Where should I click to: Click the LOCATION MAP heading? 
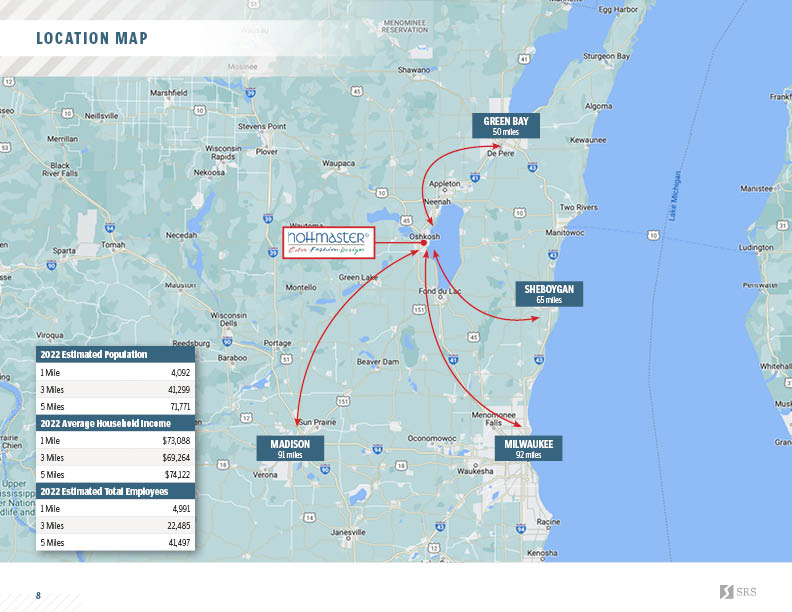point(92,38)
